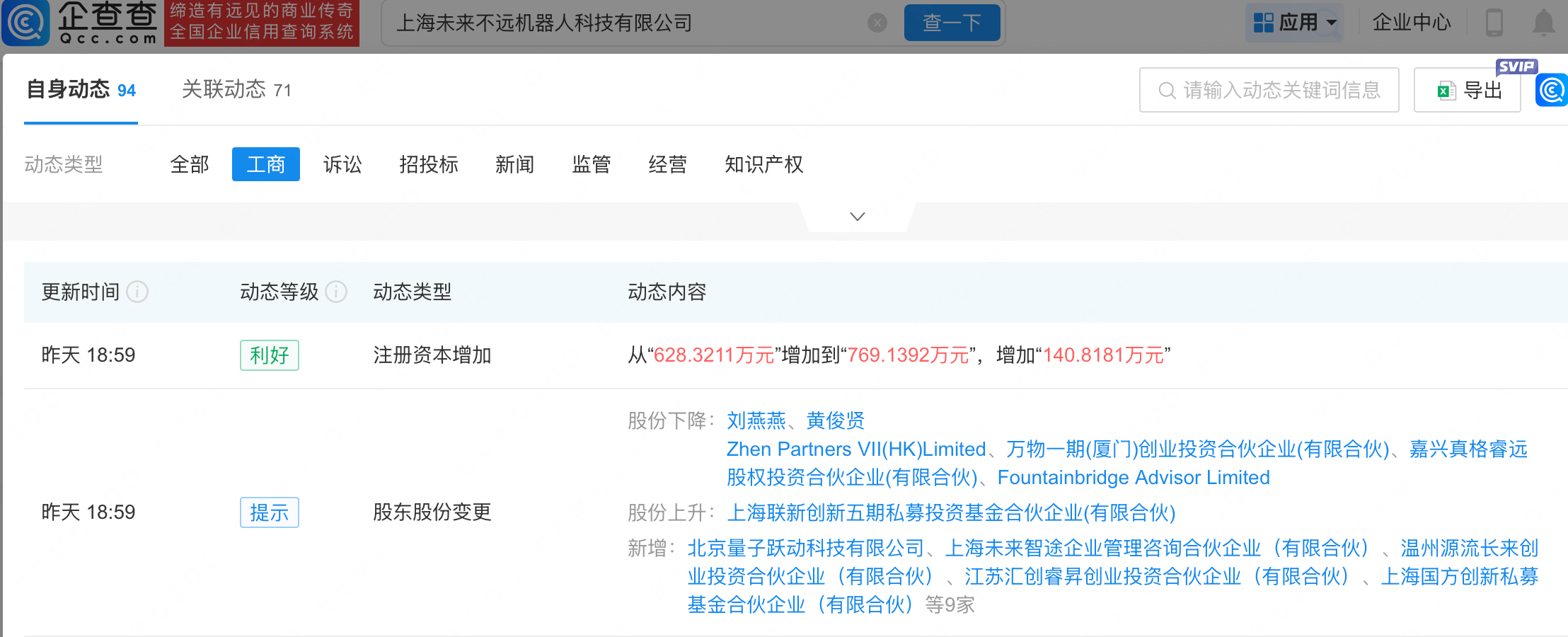Switch to 自身动态 tab

coord(81,90)
